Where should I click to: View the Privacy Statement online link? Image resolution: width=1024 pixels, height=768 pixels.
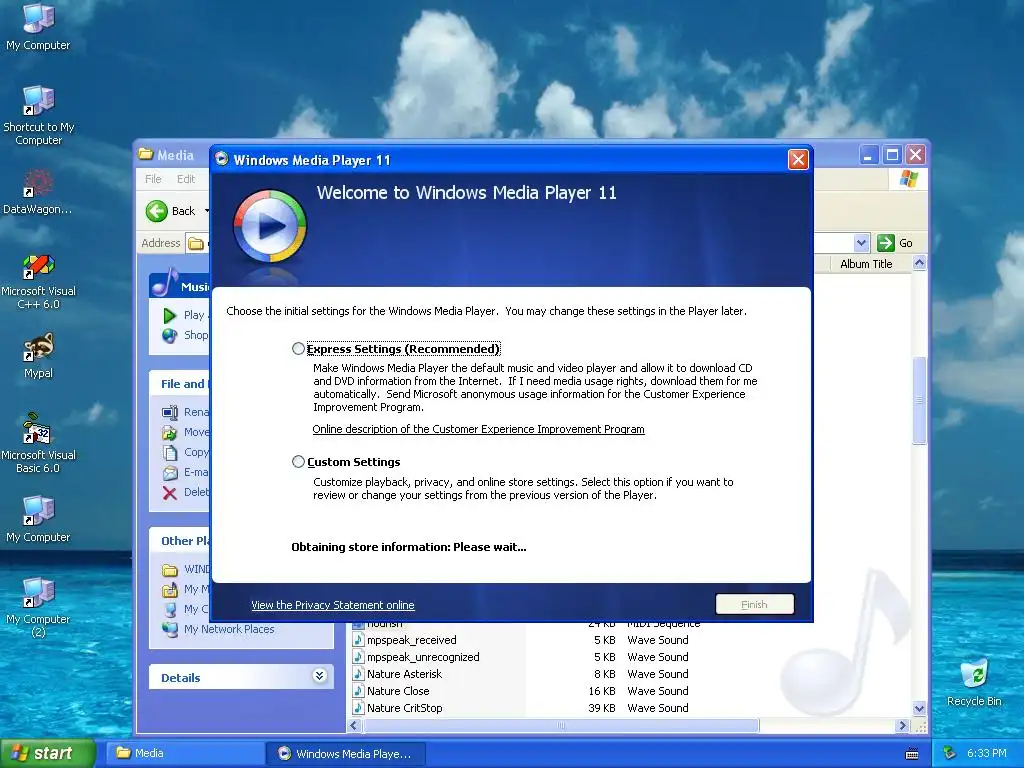point(332,605)
